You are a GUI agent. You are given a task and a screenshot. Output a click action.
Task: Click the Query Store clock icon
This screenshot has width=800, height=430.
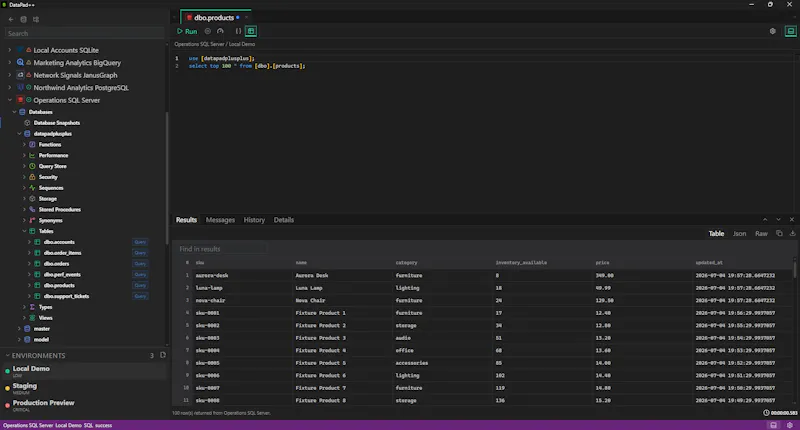click(x=32, y=166)
